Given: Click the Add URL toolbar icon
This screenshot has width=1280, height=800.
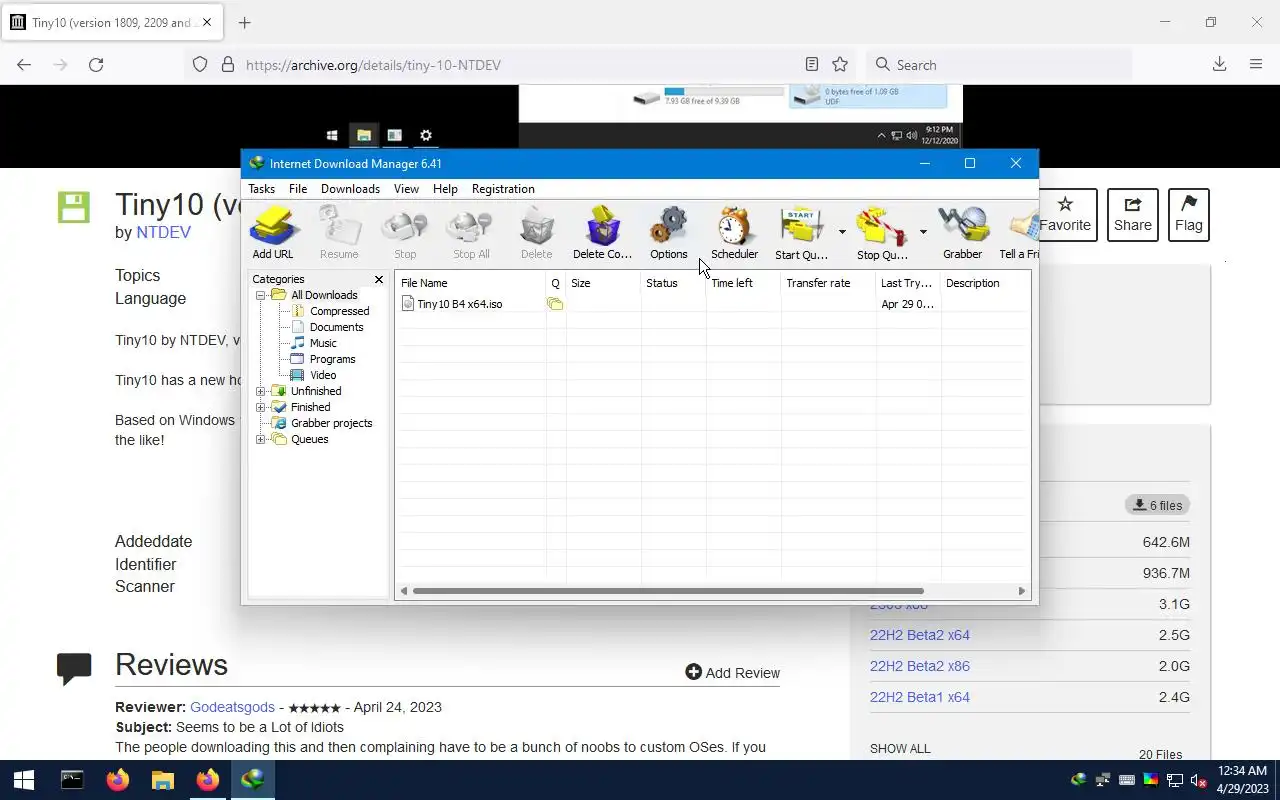Looking at the screenshot, I should [x=273, y=232].
